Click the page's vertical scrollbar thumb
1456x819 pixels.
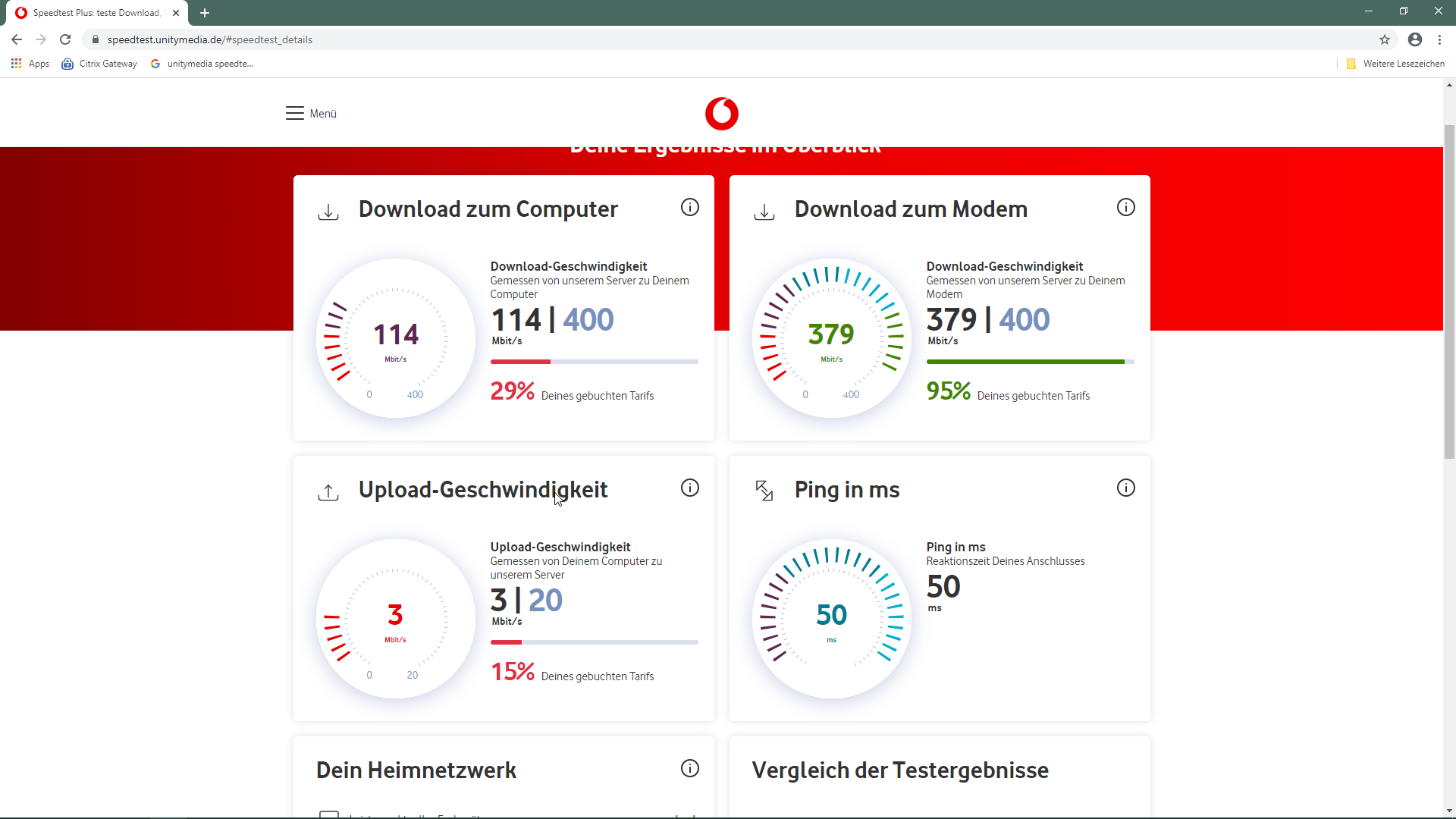pos(1449,292)
